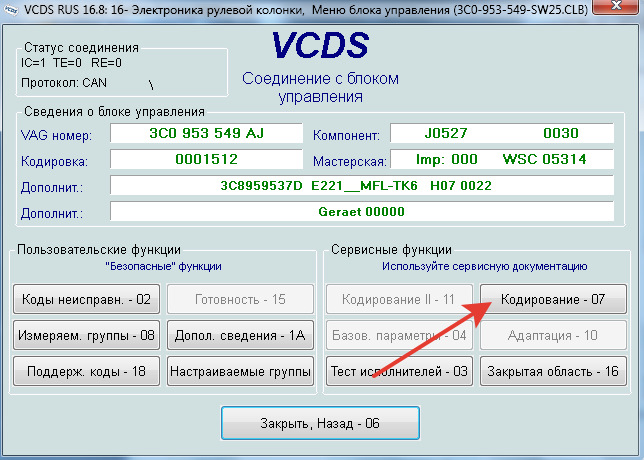The width and height of the screenshot is (644, 460).
Task: Open Кодирование - 07 function
Action: click(553, 299)
